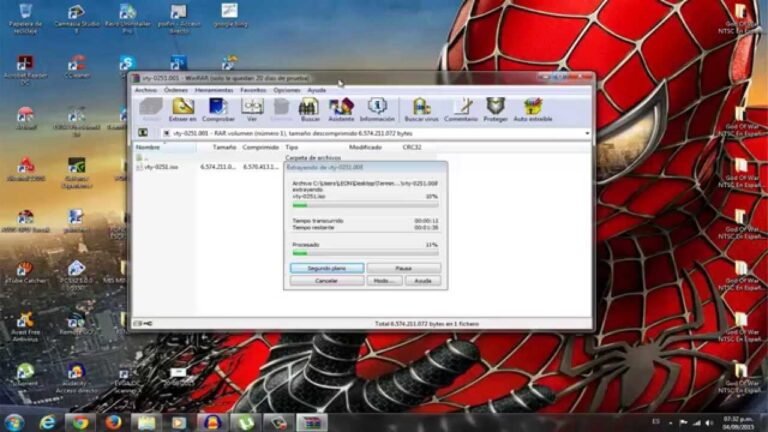Click the 'Buscar virus' toolbar icon
The width and height of the screenshot is (768, 432).
click(x=421, y=109)
